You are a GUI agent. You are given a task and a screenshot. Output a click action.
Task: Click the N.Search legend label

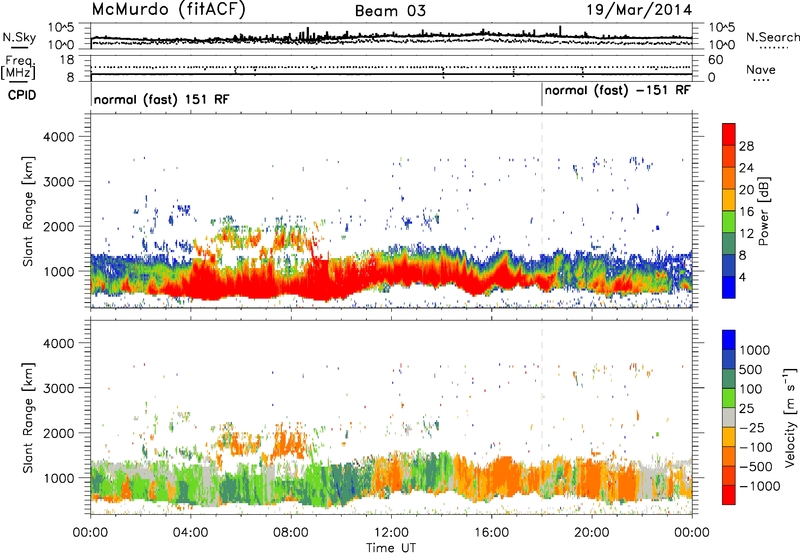coord(772,37)
